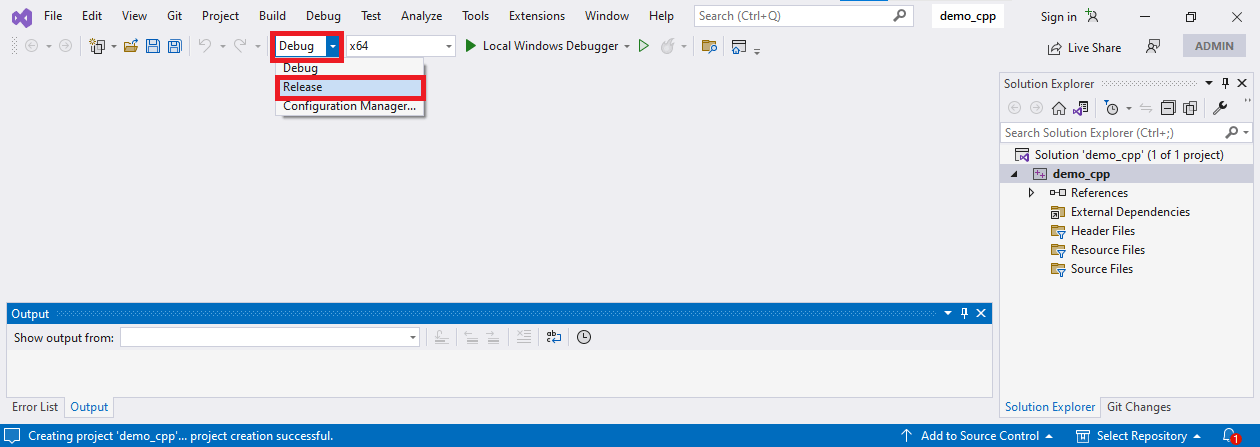The width and height of the screenshot is (1260, 447).
Task: Click the Clear All icon in the Output toolbar
Action: coord(523,337)
